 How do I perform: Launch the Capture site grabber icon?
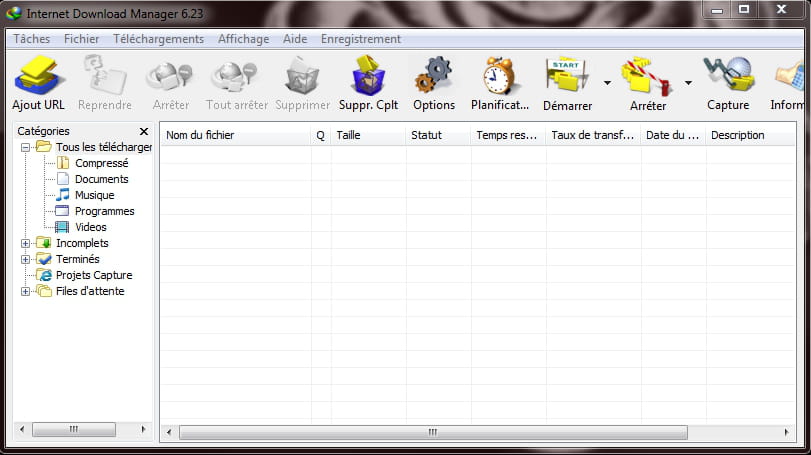729,75
